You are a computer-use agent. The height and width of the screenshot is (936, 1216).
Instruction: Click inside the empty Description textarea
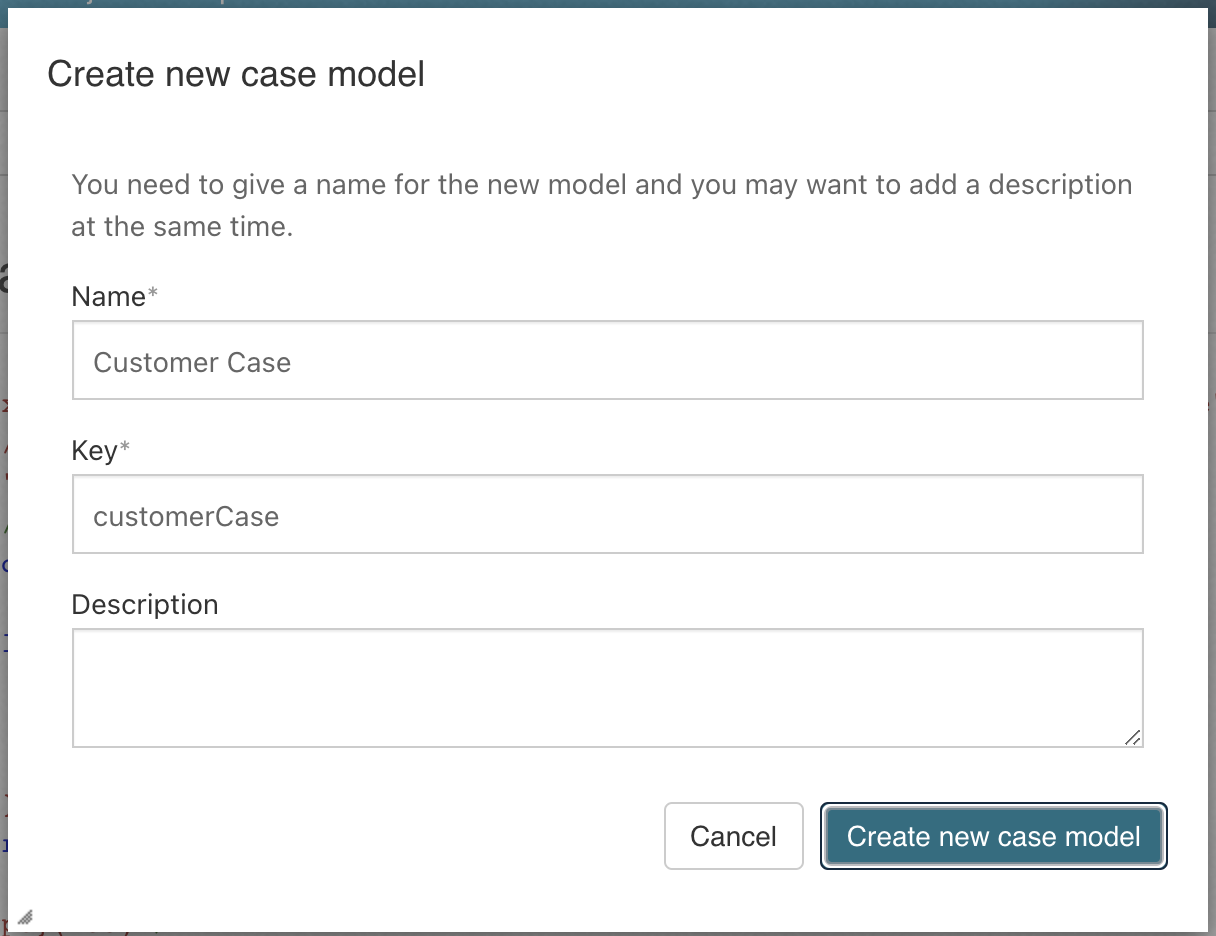point(607,687)
